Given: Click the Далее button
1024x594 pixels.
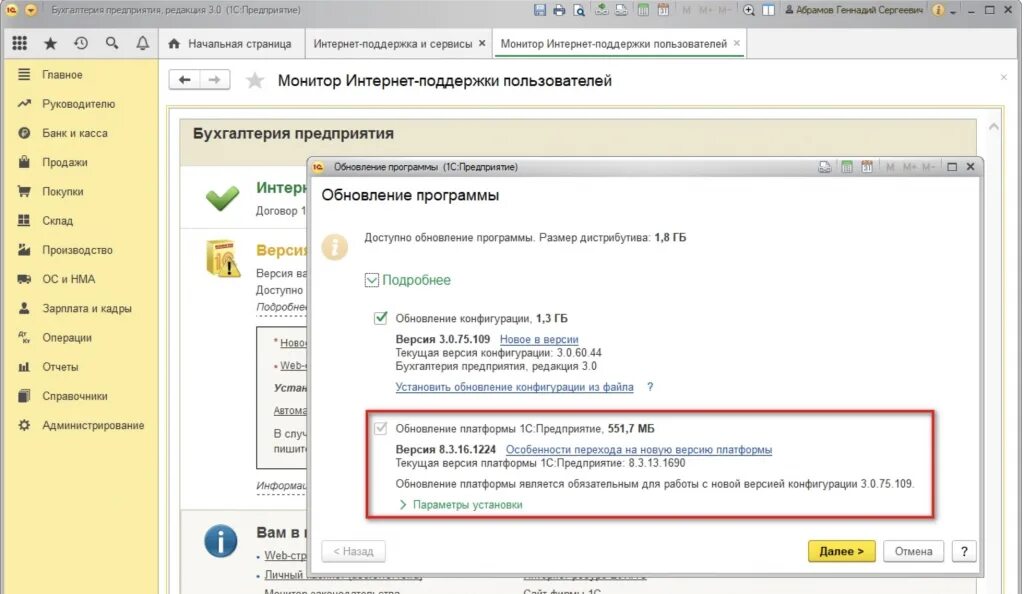Looking at the screenshot, I should coord(841,551).
